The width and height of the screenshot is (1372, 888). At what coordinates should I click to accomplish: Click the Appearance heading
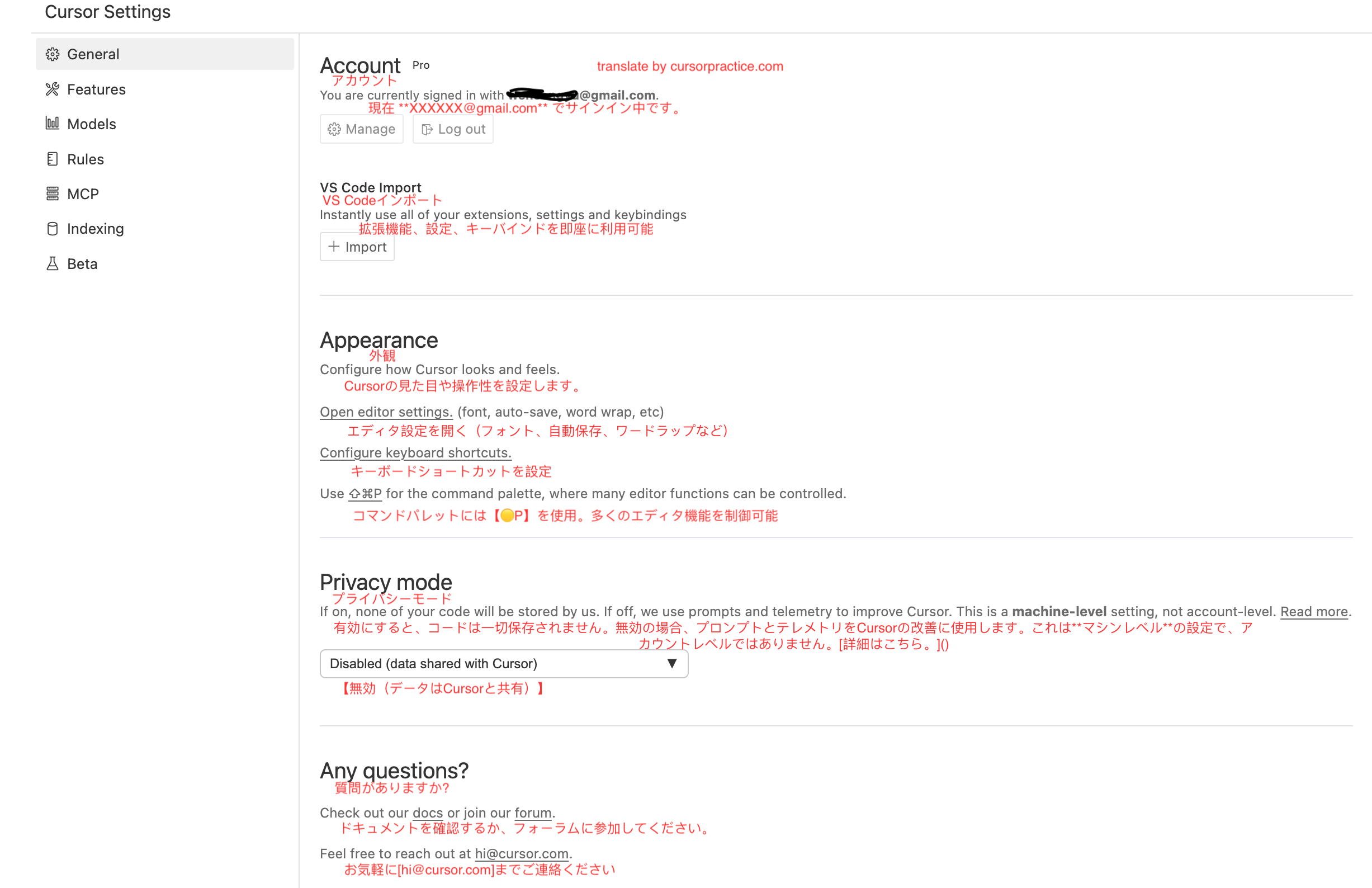click(x=379, y=340)
